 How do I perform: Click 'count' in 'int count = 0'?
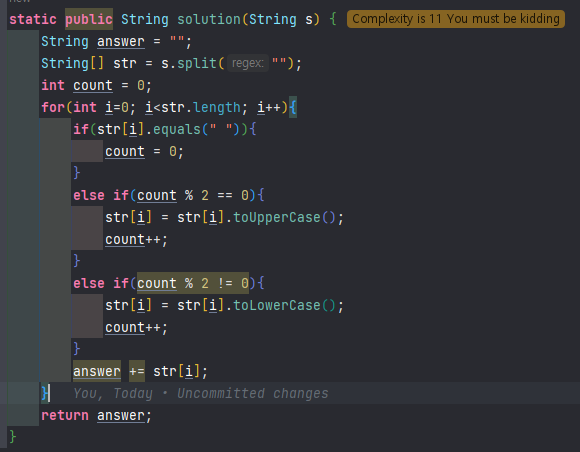click(x=93, y=85)
